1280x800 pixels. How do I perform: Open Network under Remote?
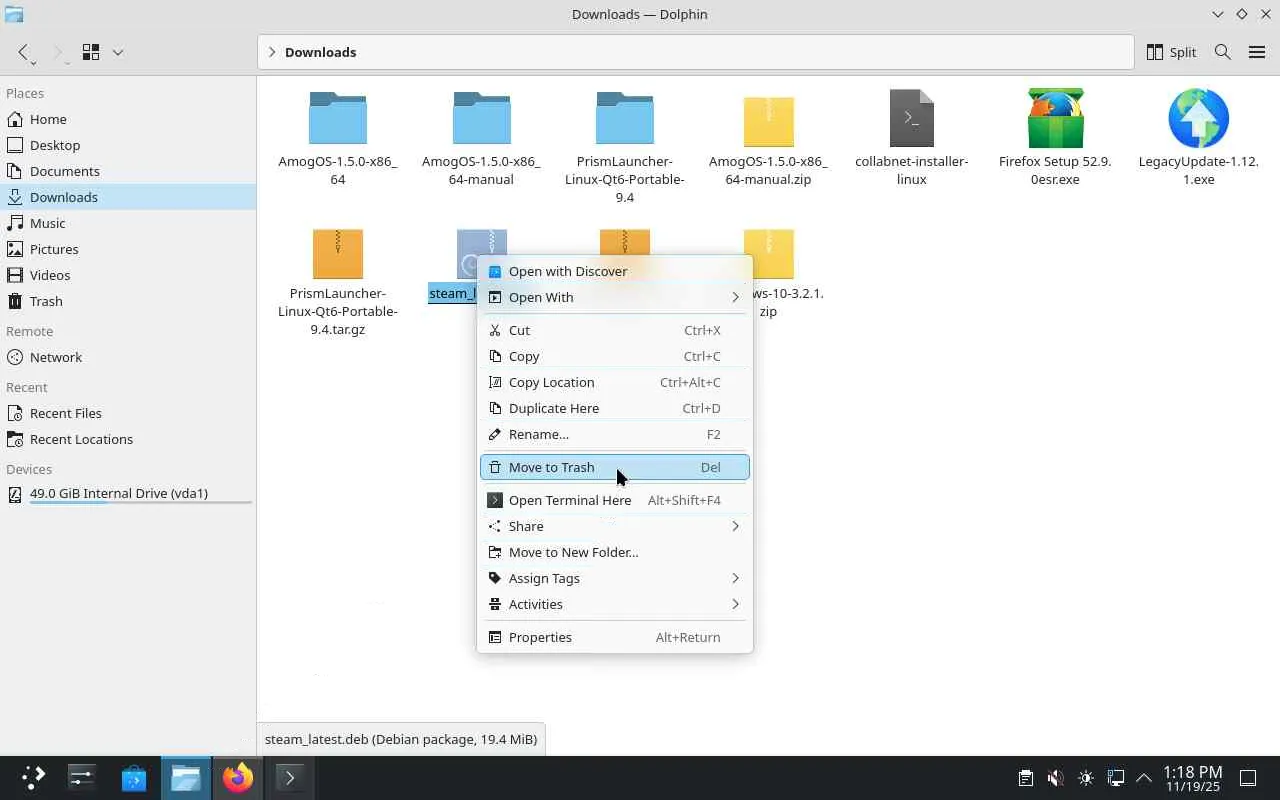click(128, 357)
